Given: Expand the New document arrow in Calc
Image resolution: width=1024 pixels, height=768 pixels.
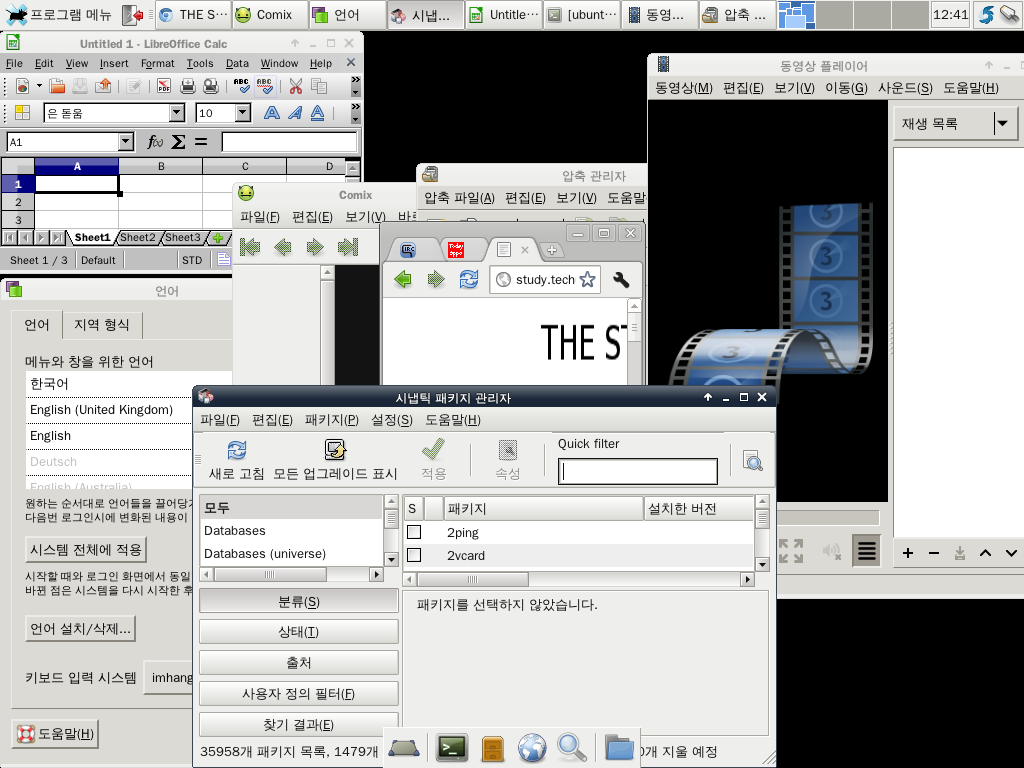Looking at the screenshot, I should (x=39, y=86).
